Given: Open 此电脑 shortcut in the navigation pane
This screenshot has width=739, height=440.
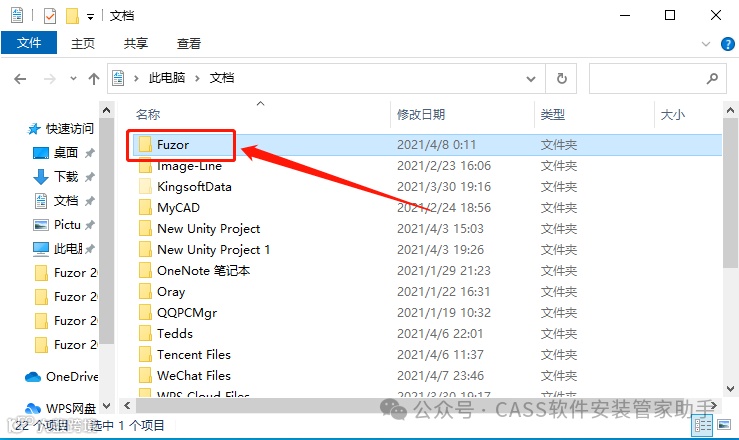Looking at the screenshot, I should click(68, 249).
